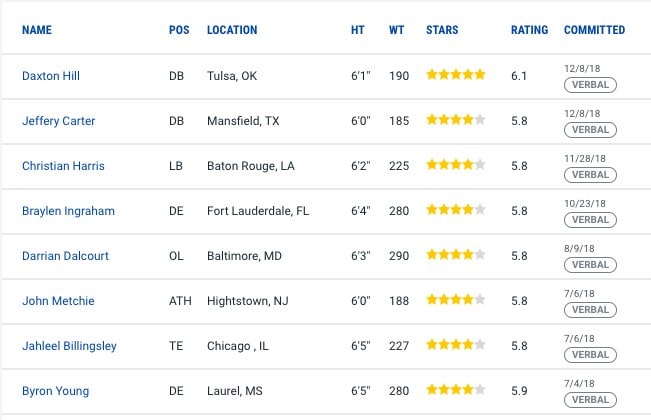Click the LOCATION column header

tap(232, 30)
